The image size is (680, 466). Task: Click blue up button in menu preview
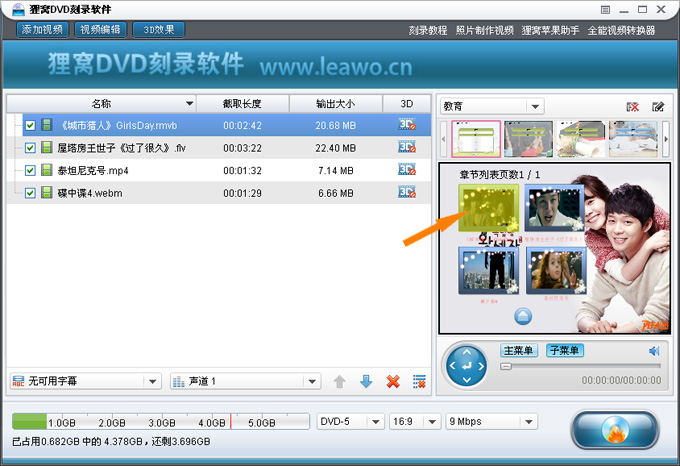point(523,316)
